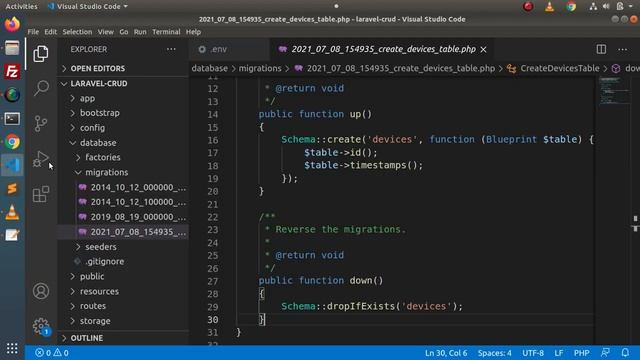Image resolution: width=640 pixels, height=360 pixels.
Task: Open the Terminal from the dock
Action: coord(12,119)
